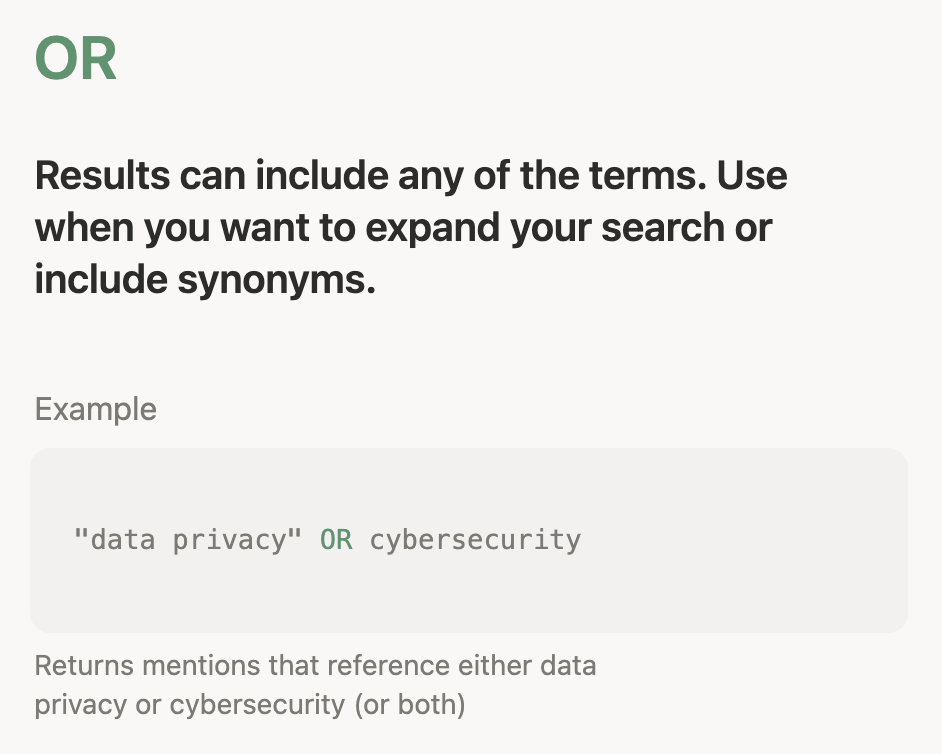Click the word 'include' before 'synonyms'
942x754 pixels.
point(86,280)
